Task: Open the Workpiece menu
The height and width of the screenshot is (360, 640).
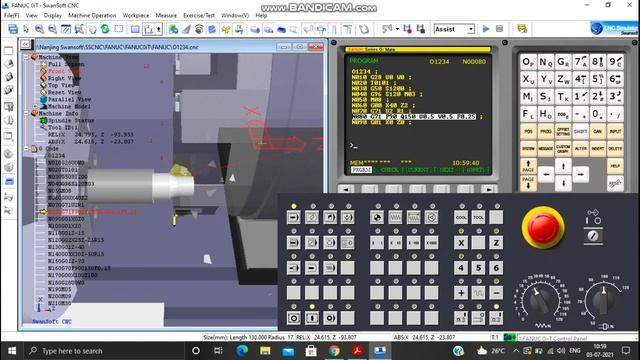Action: [136, 15]
